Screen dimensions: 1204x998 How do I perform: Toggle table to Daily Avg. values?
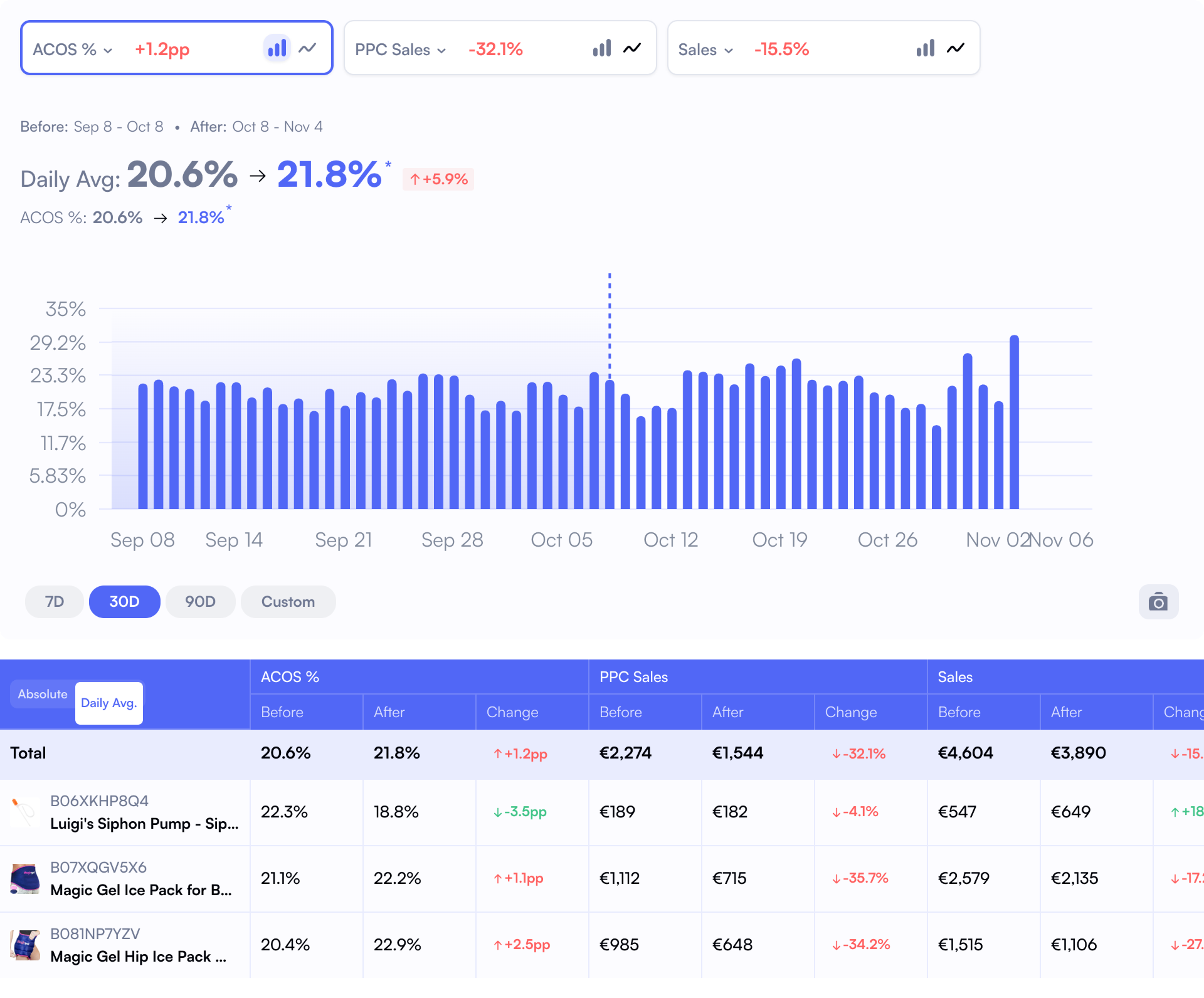(109, 703)
